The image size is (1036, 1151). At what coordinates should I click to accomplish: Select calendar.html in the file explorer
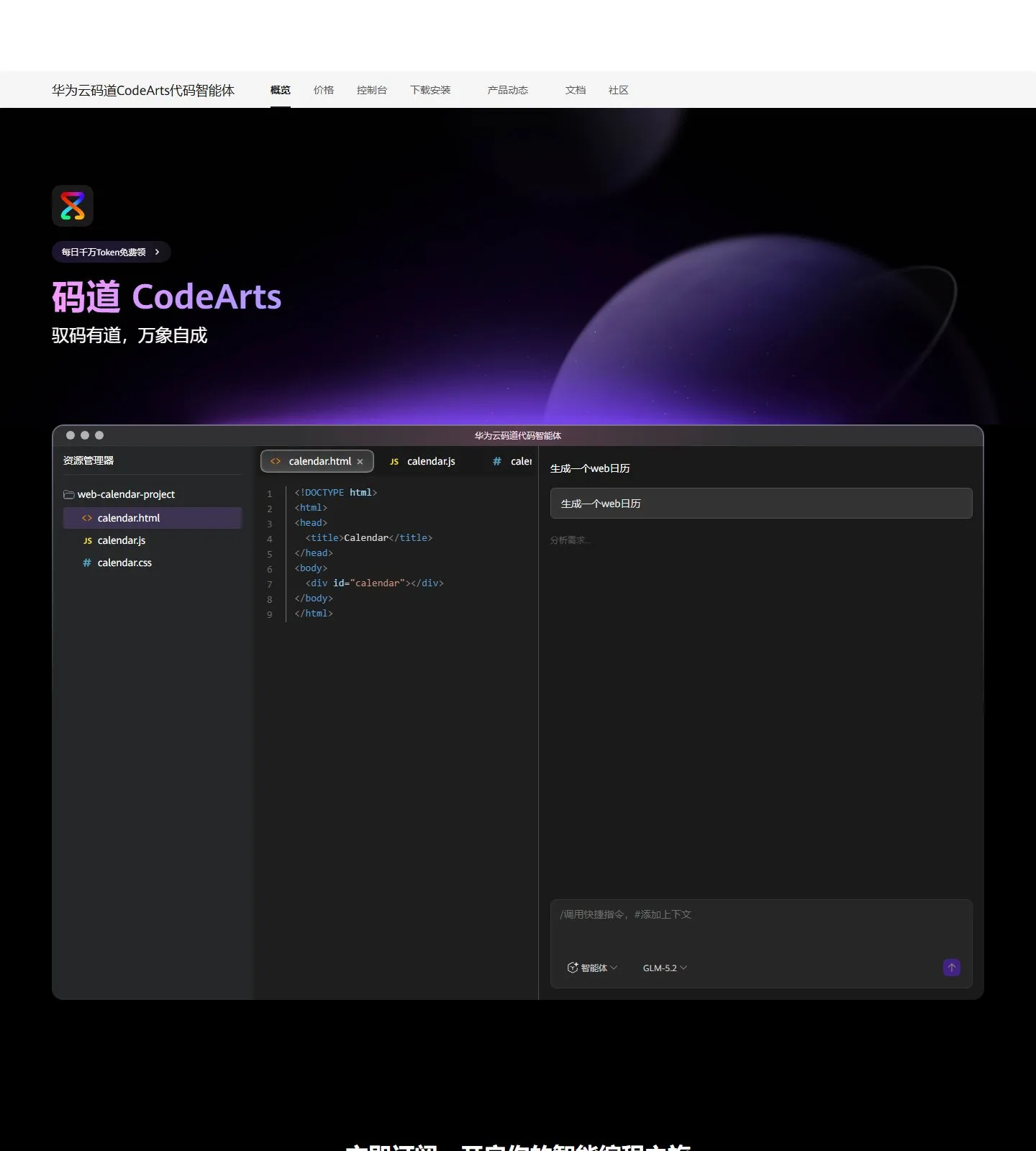153,518
